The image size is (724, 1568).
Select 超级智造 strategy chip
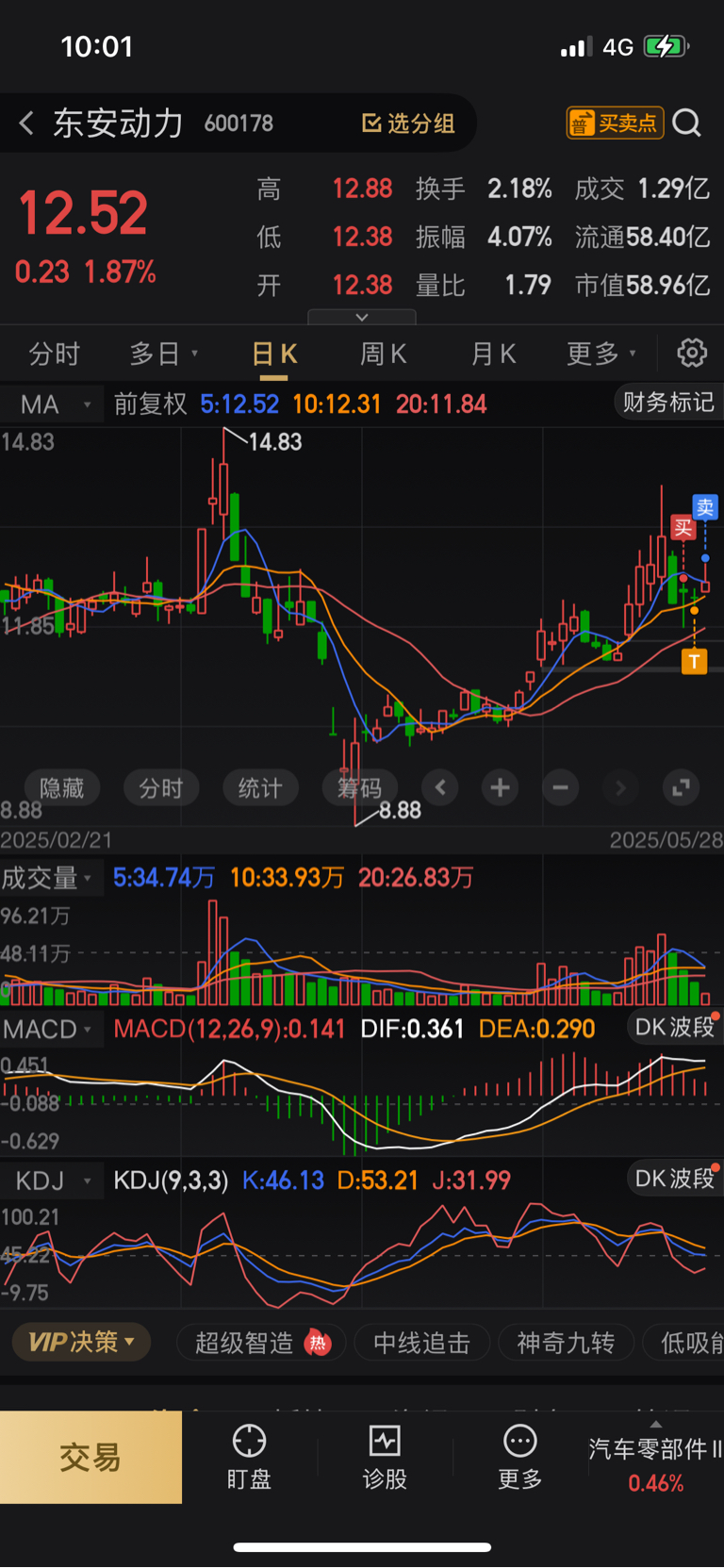coord(261,1343)
